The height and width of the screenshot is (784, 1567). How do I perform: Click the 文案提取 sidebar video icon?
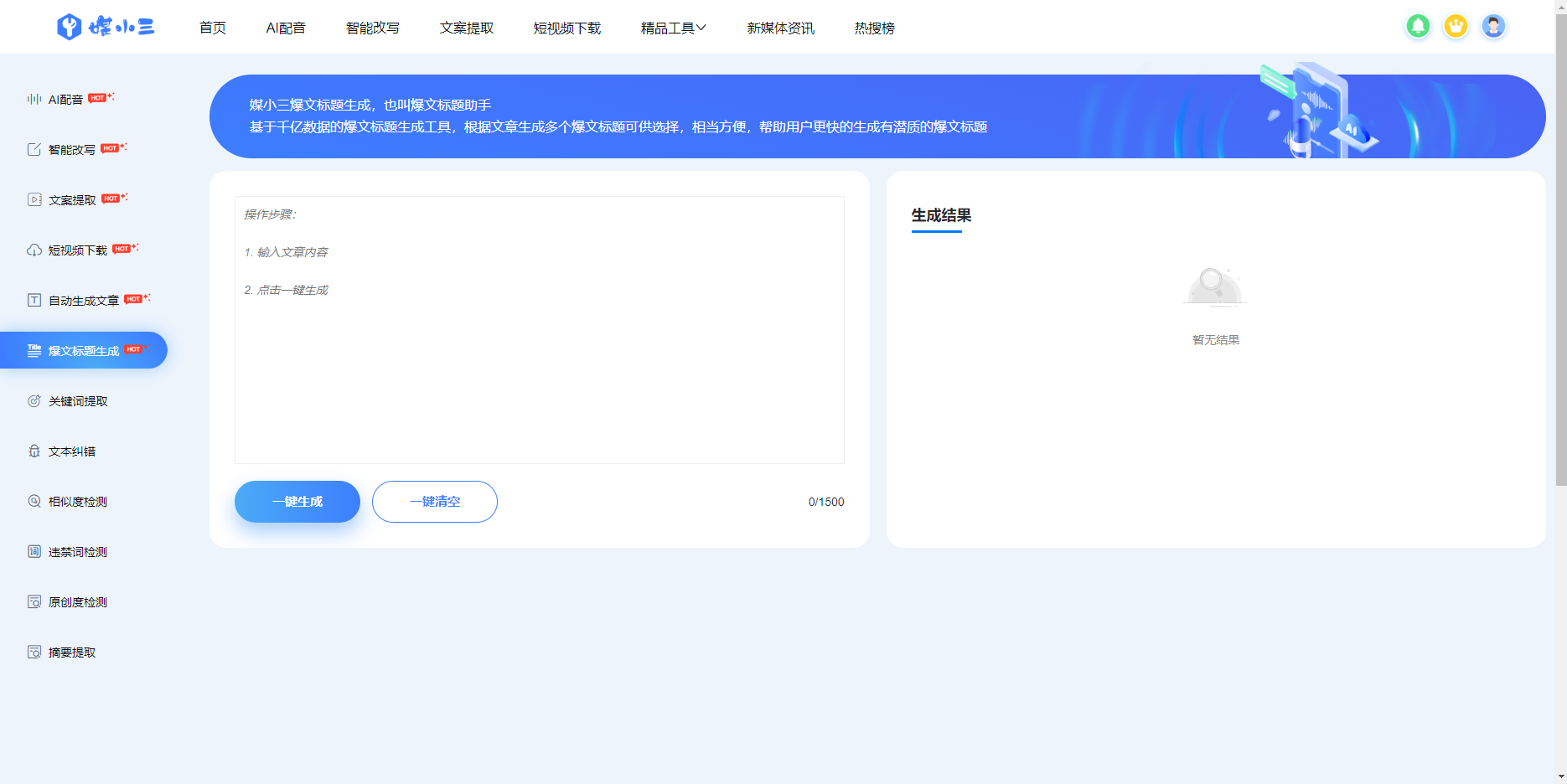tap(34, 199)
